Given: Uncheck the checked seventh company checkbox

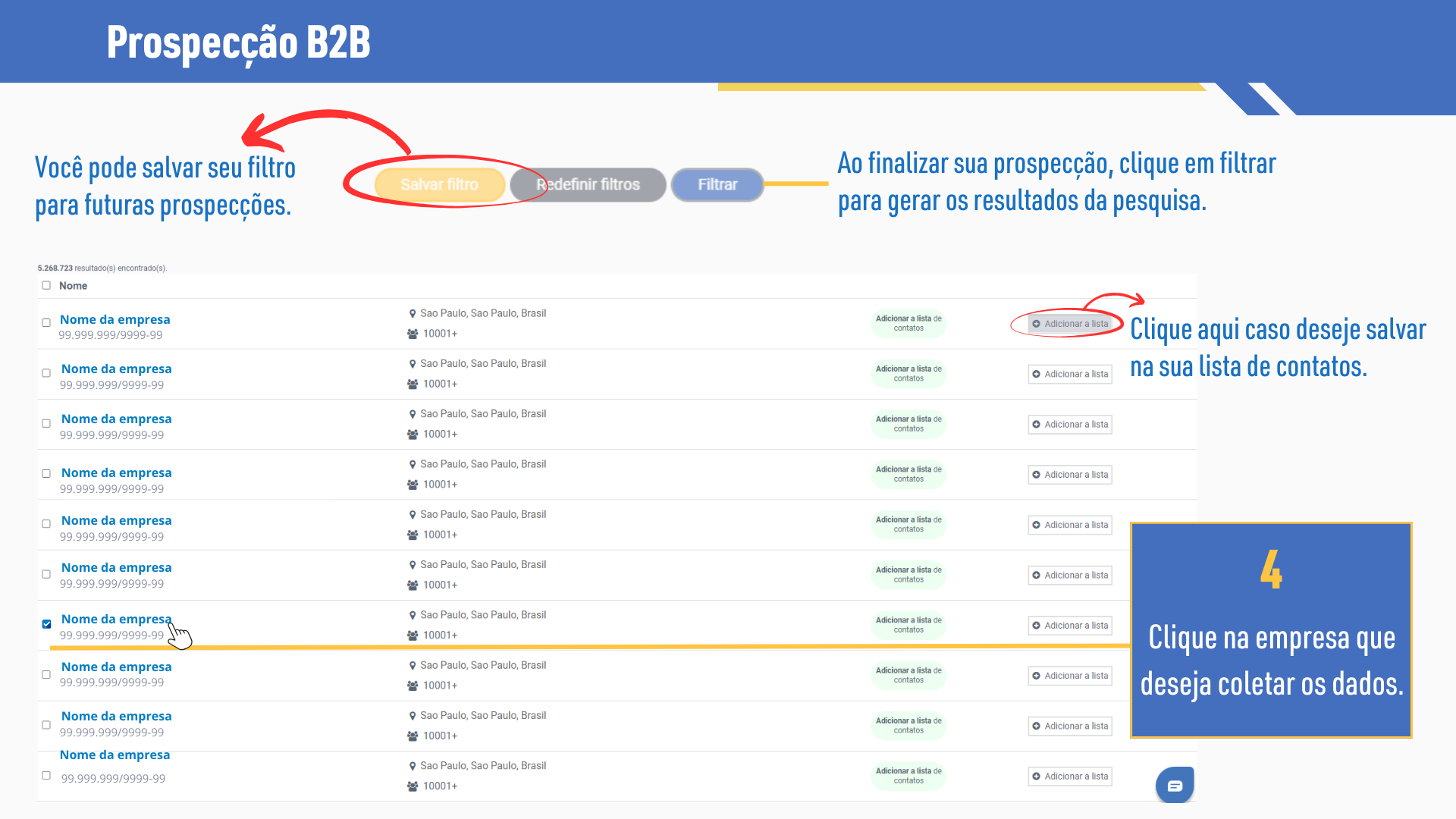Looking at the screenshot, I should point(46,624).
